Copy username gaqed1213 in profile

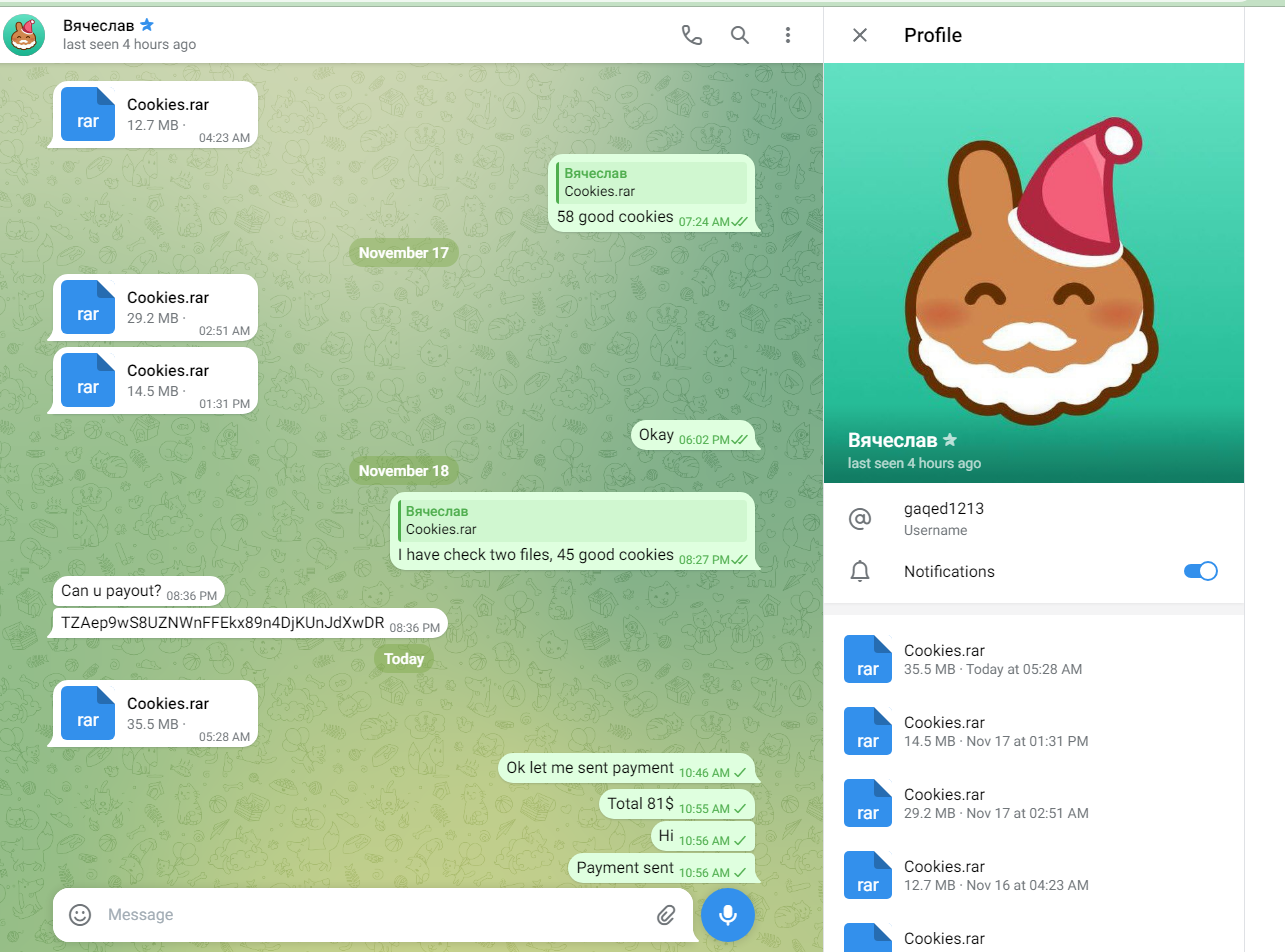click(944, 508)
